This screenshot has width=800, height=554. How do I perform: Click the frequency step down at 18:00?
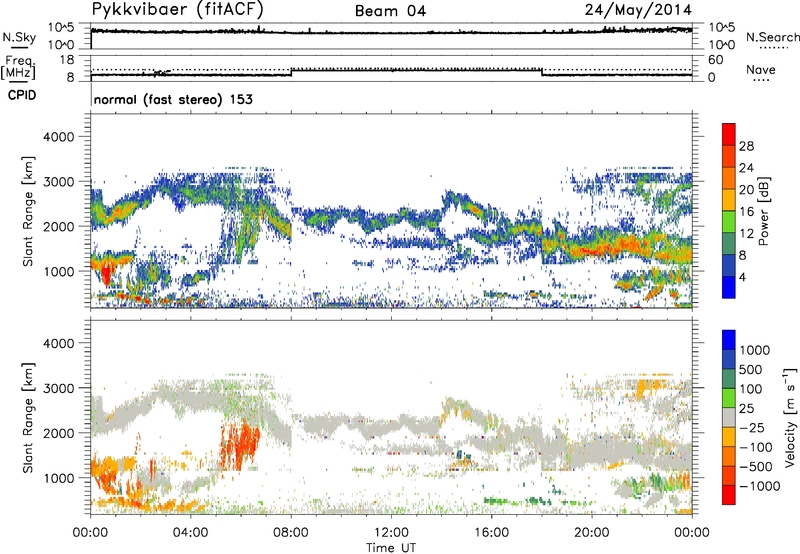(x=541, y=72)
